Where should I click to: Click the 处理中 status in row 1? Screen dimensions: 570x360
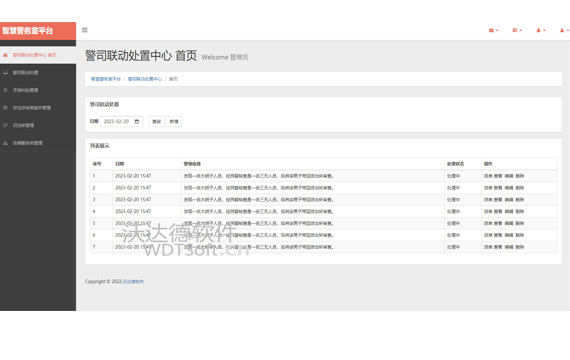point(453,176)
